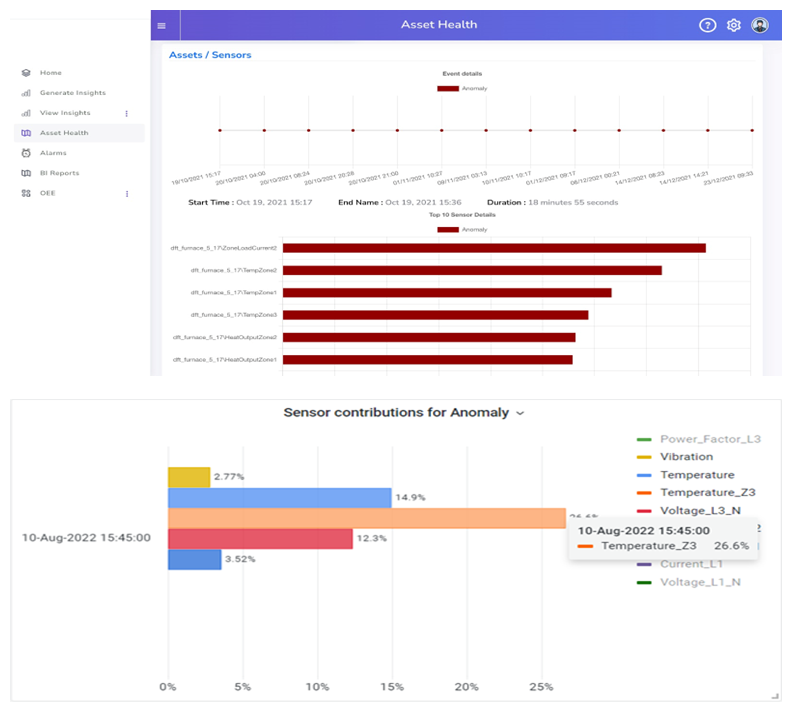
Task: Click the first anomaly event timeline point
Action: 220,130
